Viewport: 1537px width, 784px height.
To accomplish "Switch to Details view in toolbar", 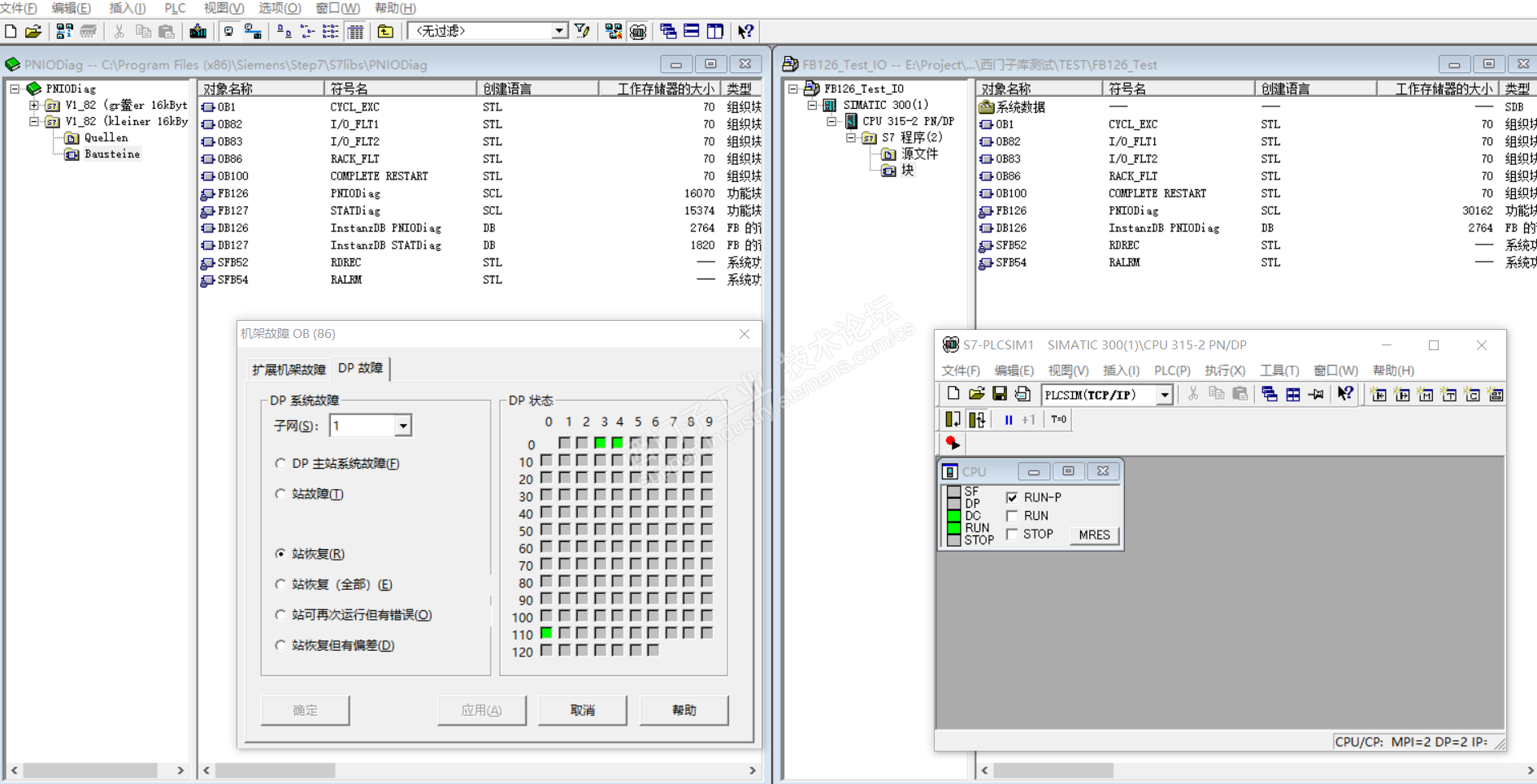I will pyautogui.click(x=355, y=32).
